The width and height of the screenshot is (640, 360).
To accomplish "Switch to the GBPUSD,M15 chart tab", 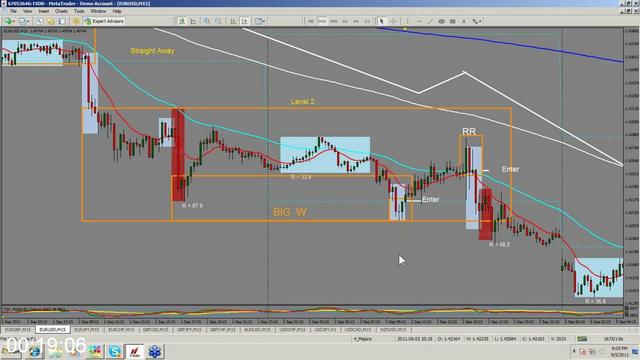I will tap(156, 329).
